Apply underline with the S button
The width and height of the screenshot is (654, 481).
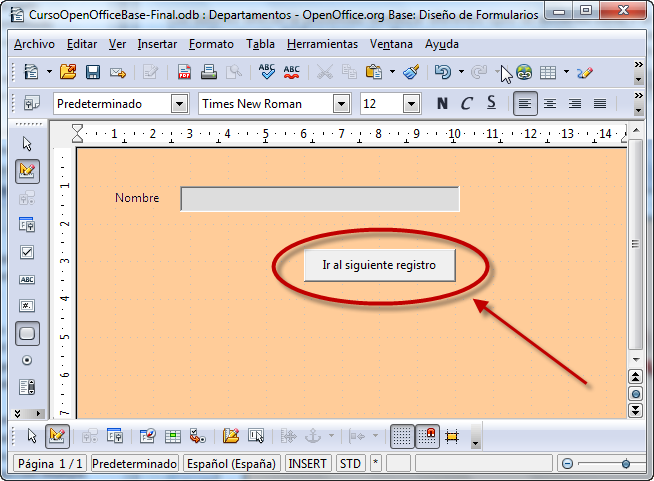point(491,103)
